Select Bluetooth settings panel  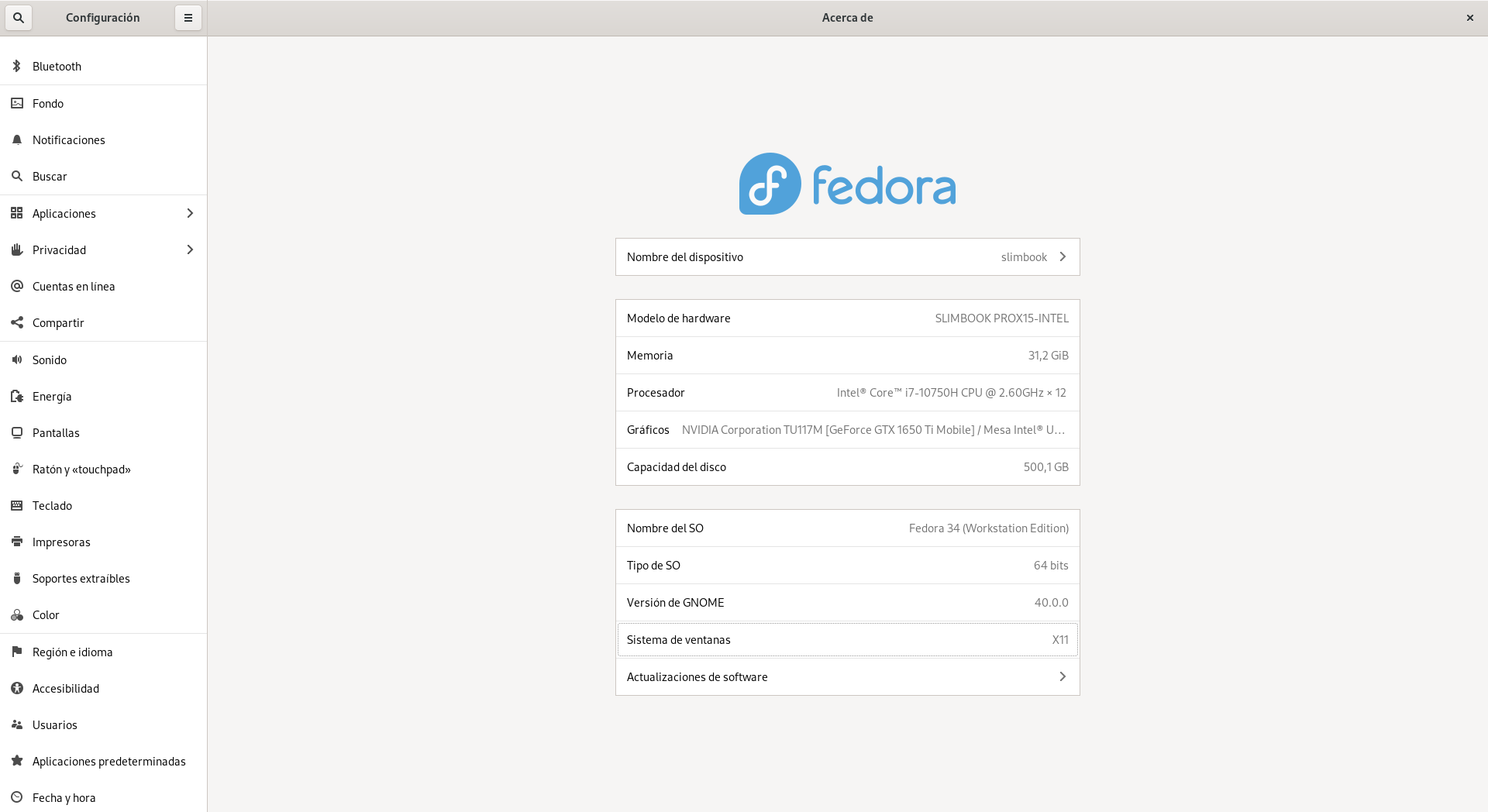[103, 67]
